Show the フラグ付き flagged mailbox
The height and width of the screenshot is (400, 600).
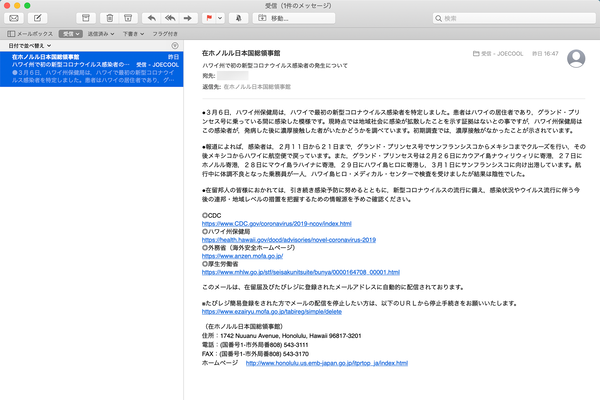(x=165, y=34)
